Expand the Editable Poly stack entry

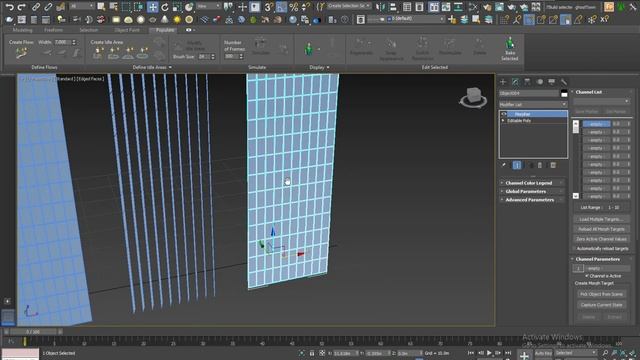coord(503,121)
